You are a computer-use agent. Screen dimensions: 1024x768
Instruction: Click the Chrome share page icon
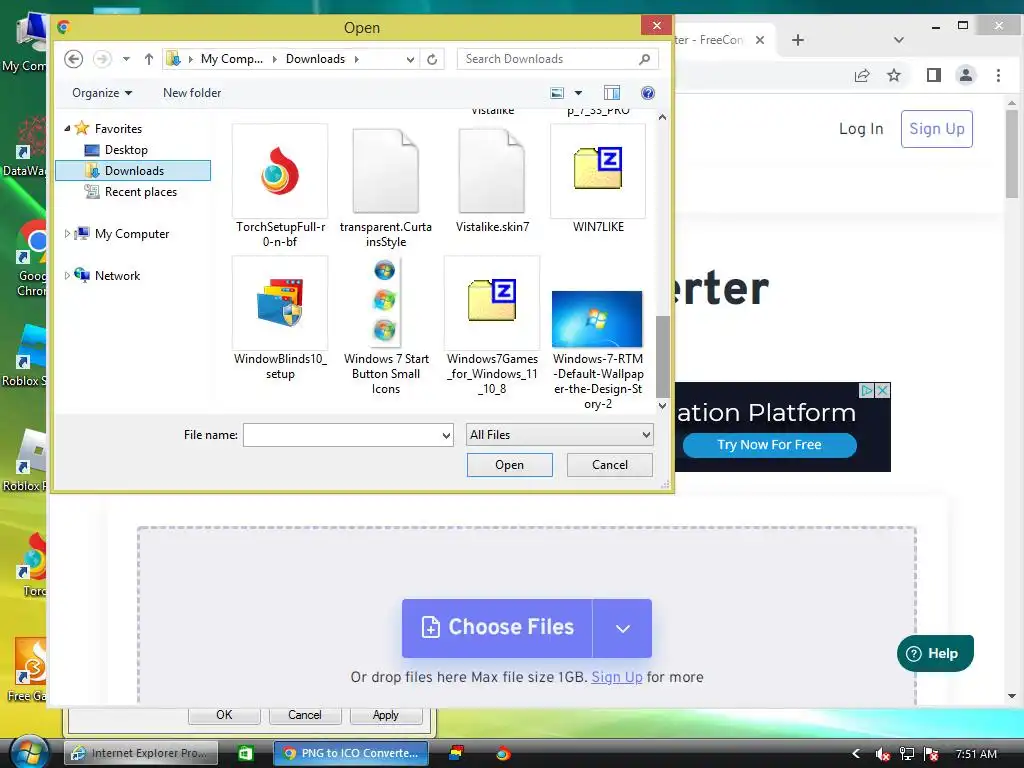[x=862, y=76]
